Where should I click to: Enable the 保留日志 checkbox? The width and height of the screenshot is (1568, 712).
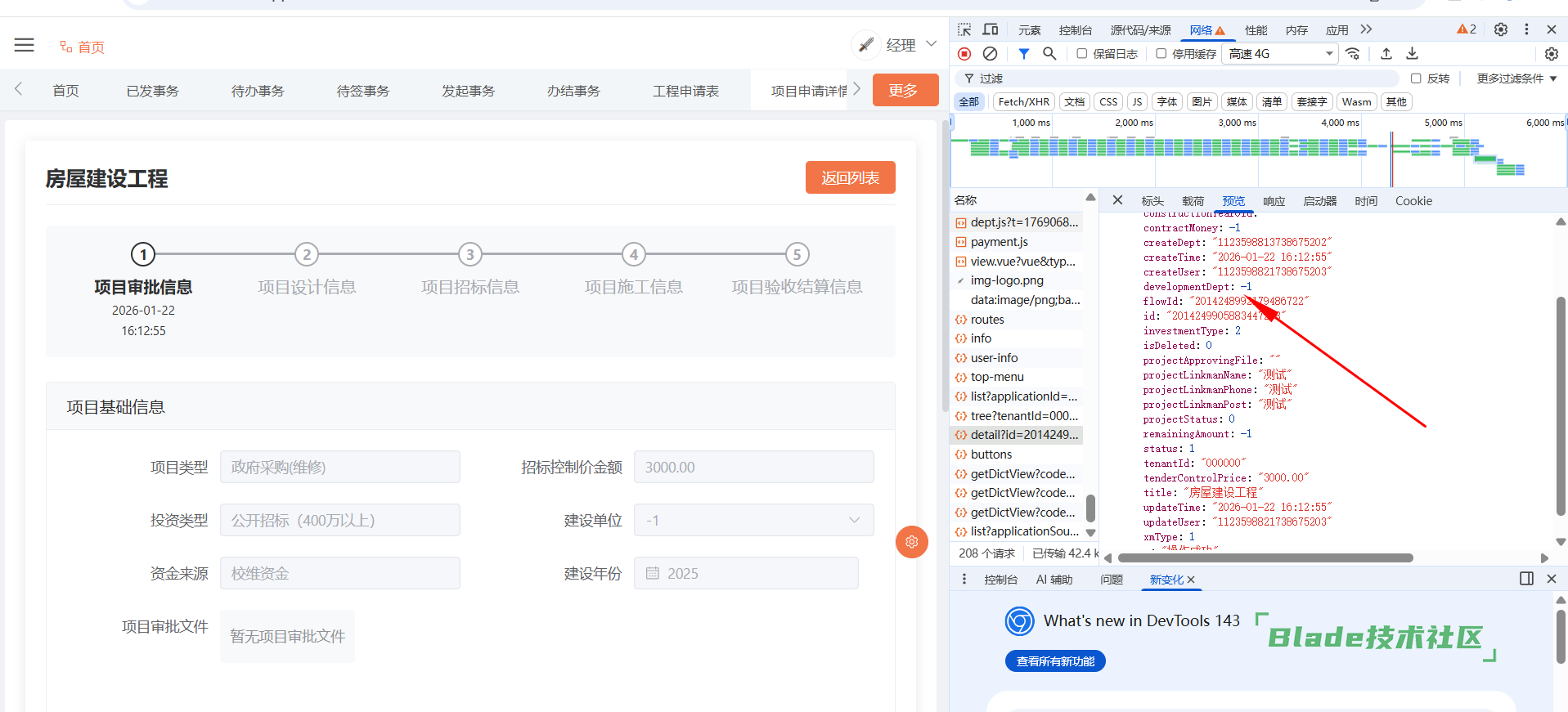tap(1082, 54)
